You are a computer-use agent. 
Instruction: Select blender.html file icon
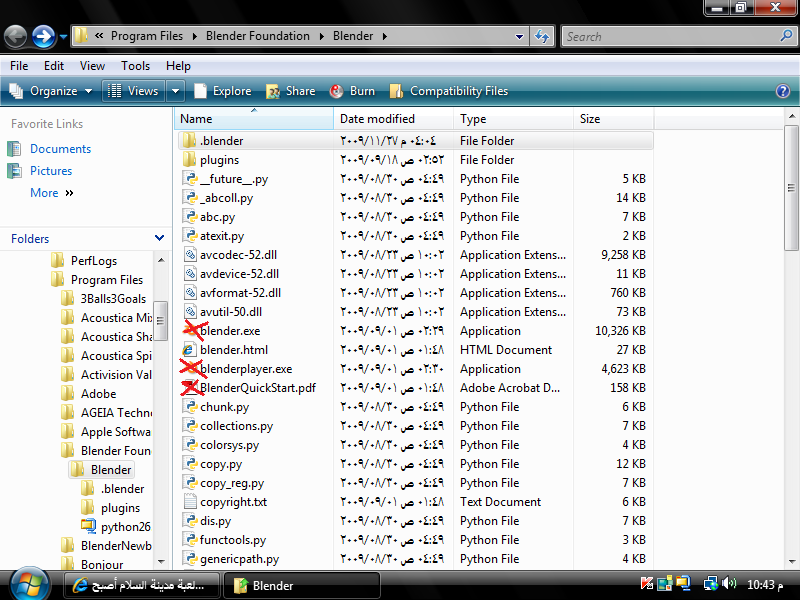click(190, 350)
